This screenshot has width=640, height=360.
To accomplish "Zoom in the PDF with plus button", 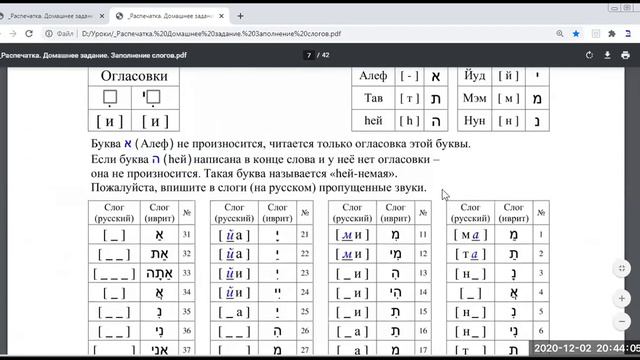I will point(622,298).
